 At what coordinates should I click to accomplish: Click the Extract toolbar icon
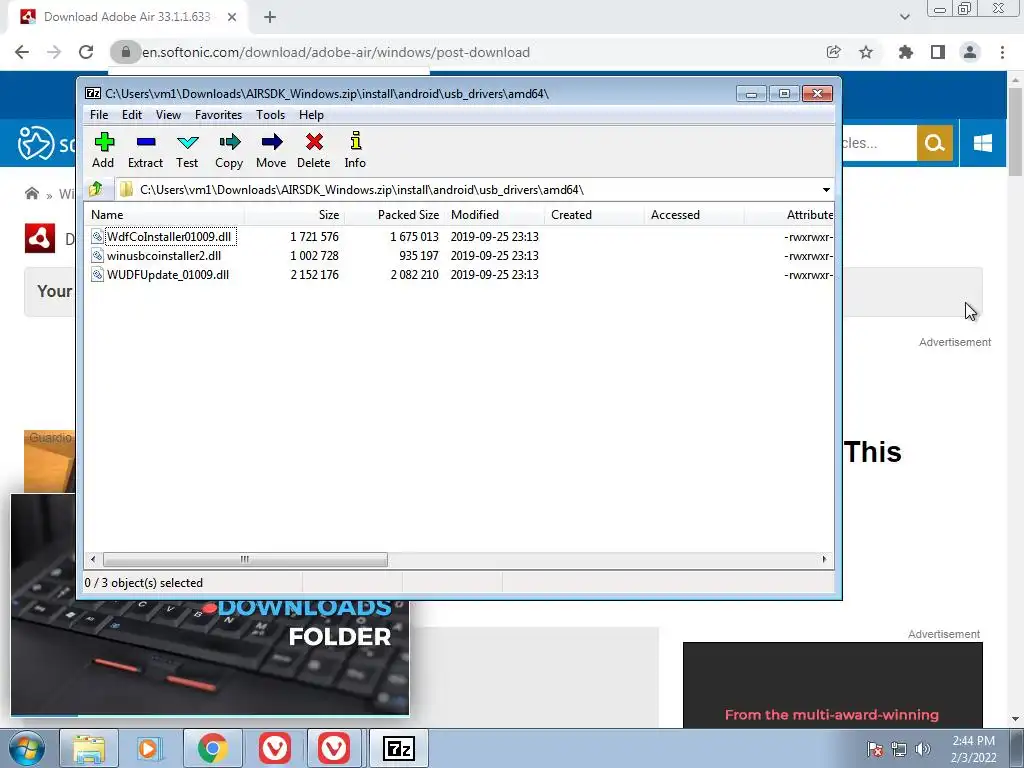click(145, 150)
